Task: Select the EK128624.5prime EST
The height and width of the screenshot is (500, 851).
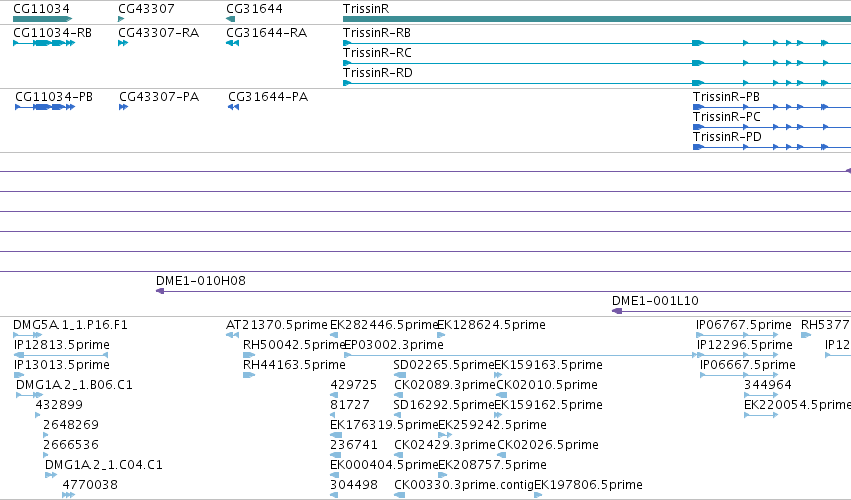Action: [x=491, y=325]
